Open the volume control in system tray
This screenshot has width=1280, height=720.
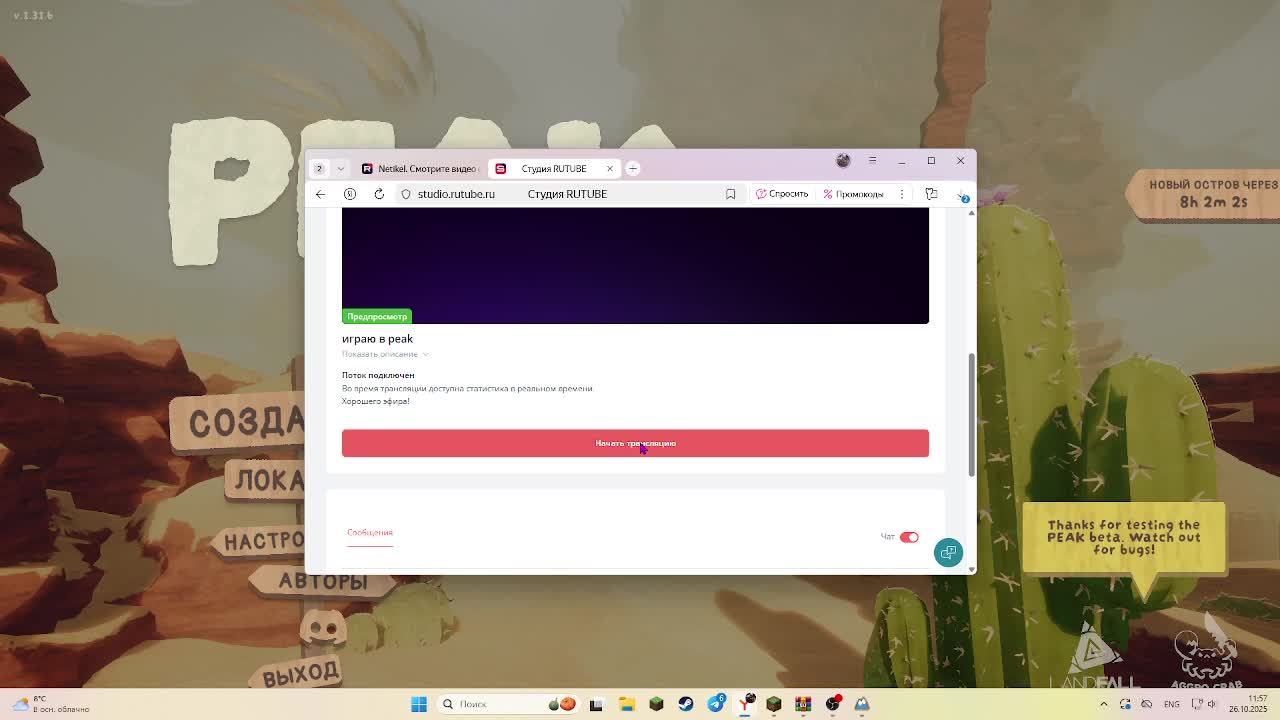pyautogui.click(x=1211, y=704)
